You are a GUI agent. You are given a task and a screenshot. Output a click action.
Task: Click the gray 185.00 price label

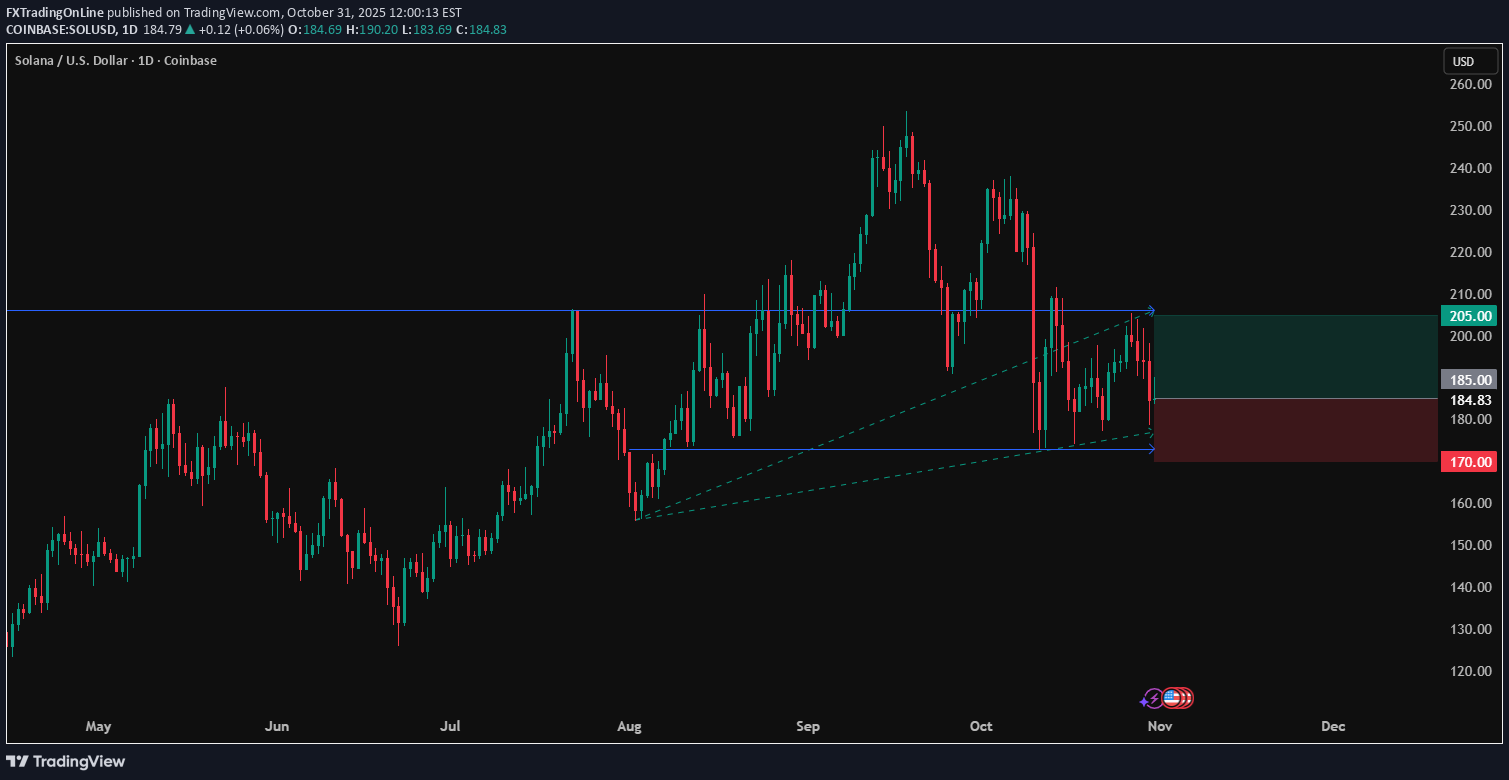[1470, 380]
